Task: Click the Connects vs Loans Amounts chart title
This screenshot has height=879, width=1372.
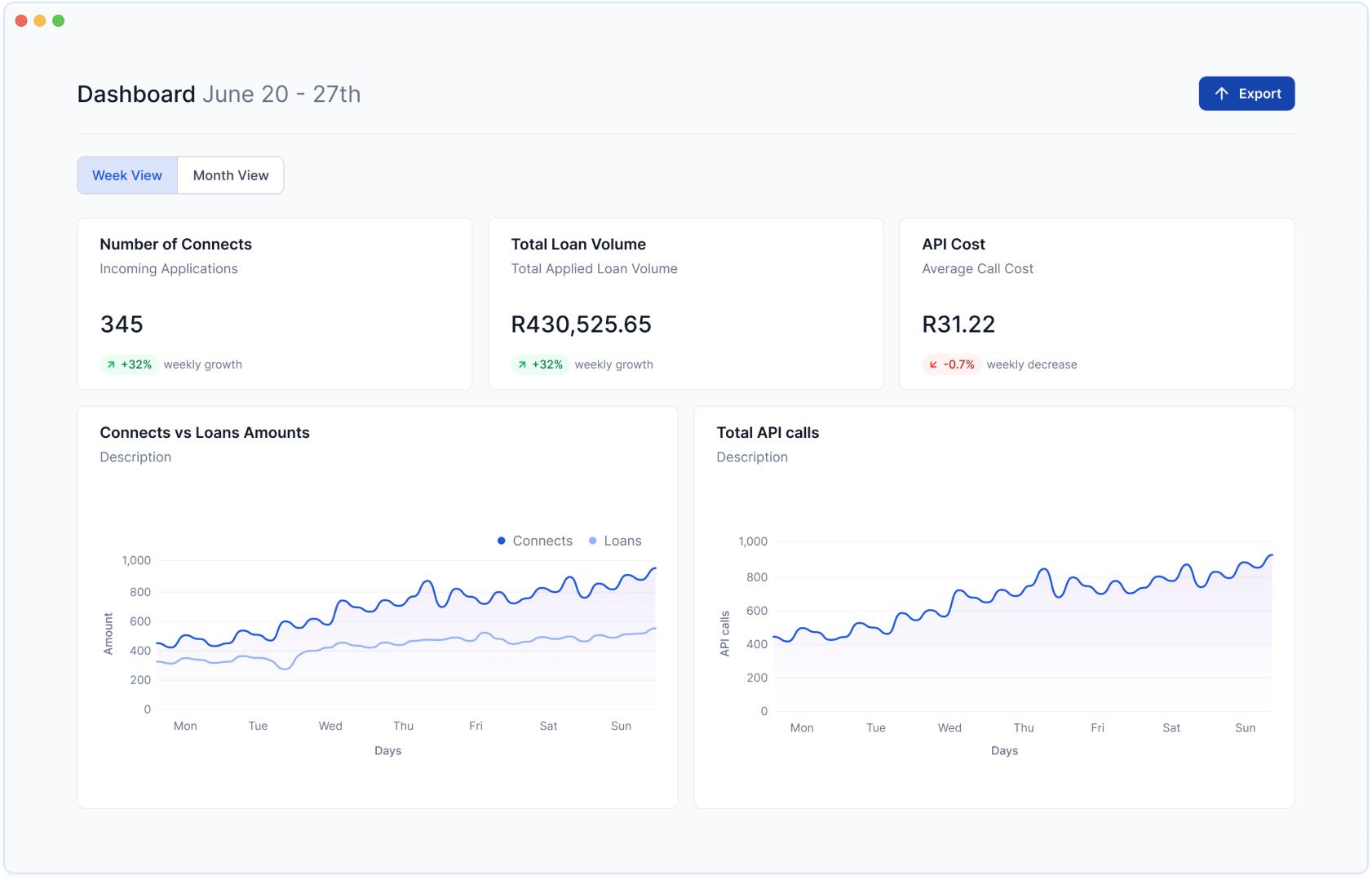Action: coord(205,433)
